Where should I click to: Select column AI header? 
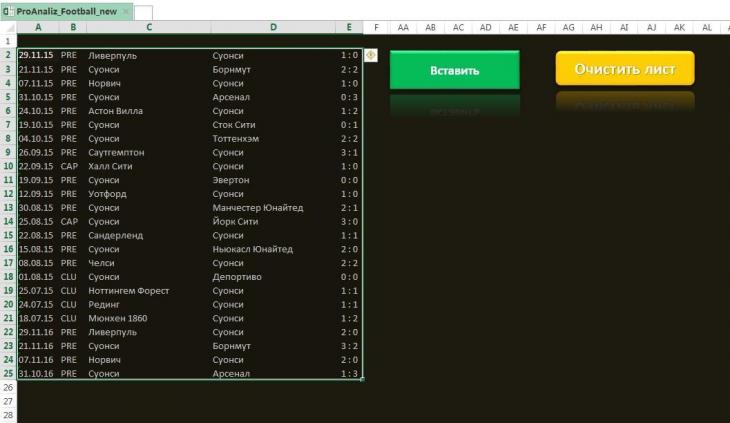624,27
